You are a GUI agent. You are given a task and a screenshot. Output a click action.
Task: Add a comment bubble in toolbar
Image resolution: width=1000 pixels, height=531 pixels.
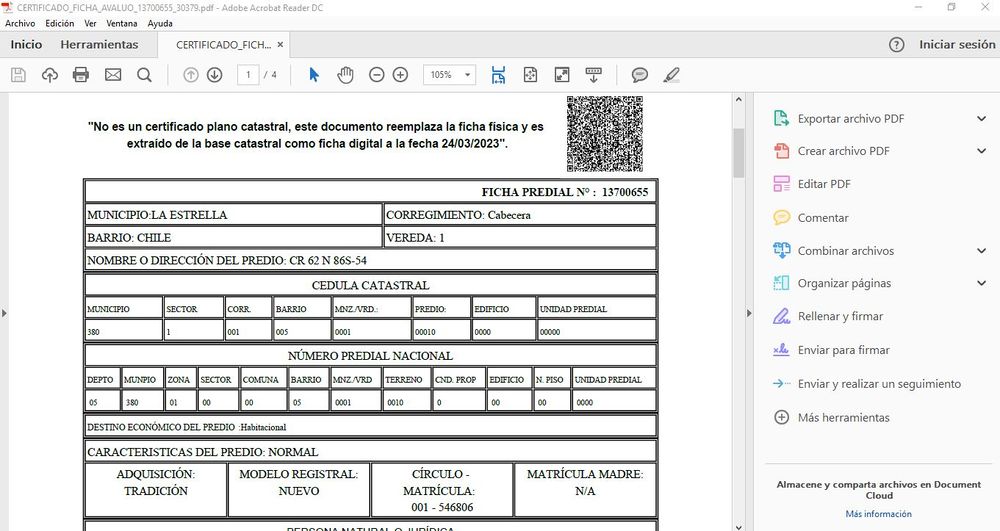(640, 75)
